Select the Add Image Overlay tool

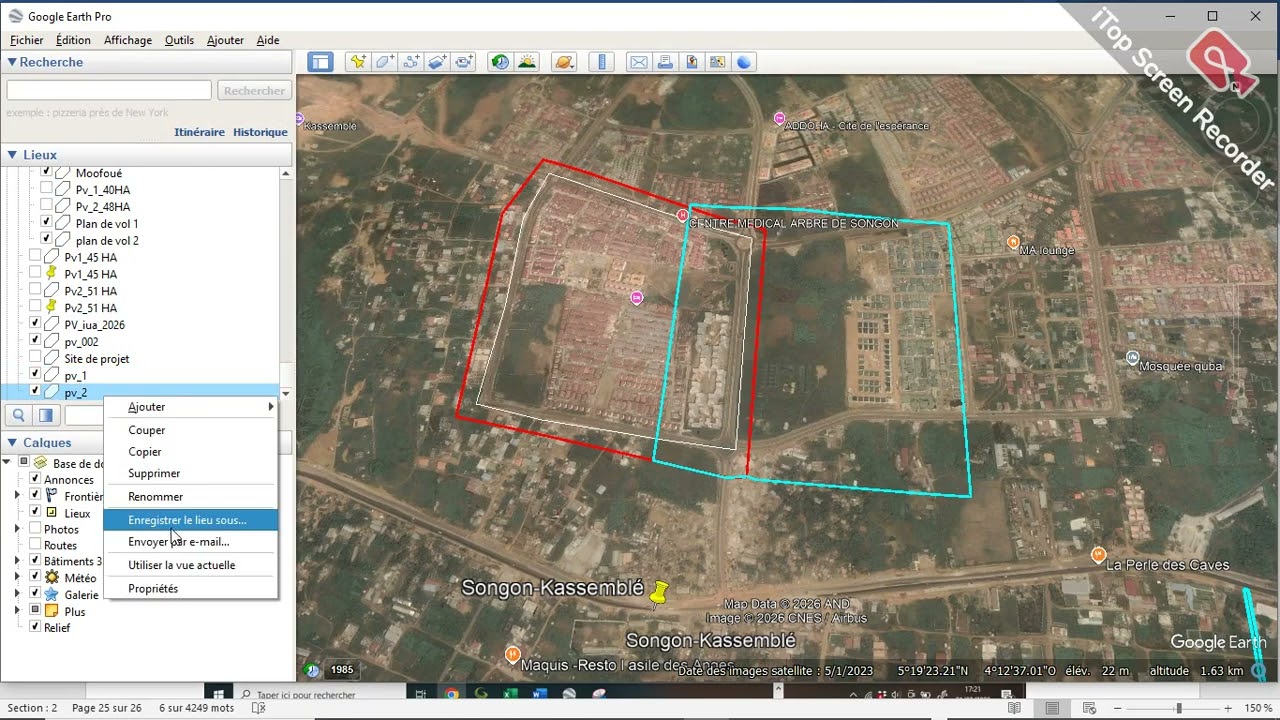coord(437,62)
